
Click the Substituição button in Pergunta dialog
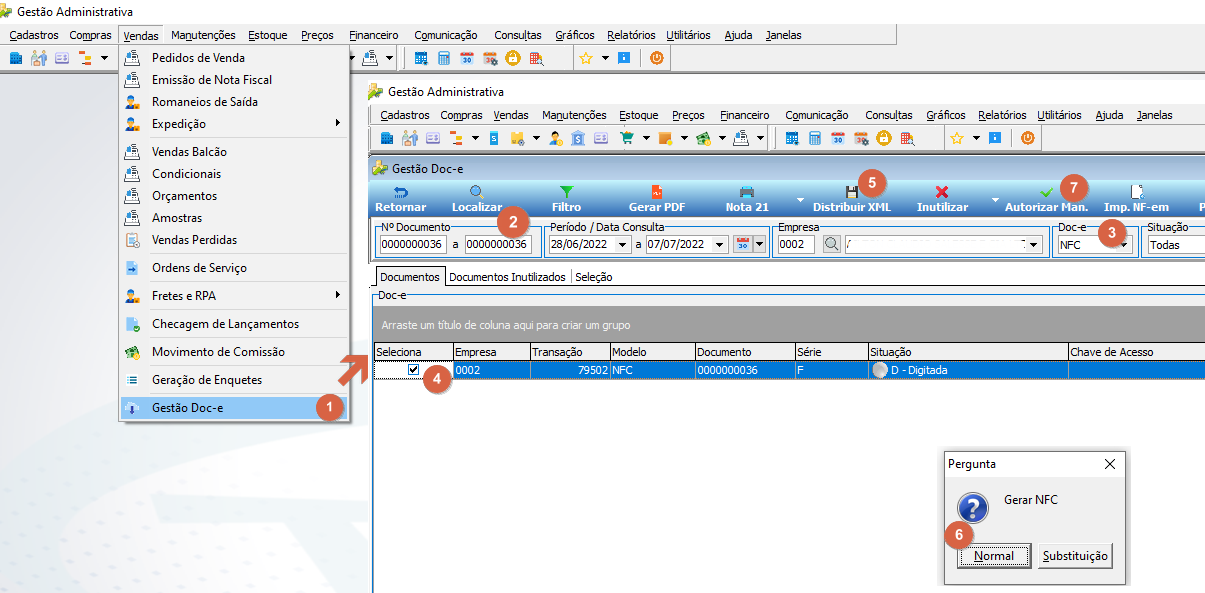[1075, 556]
